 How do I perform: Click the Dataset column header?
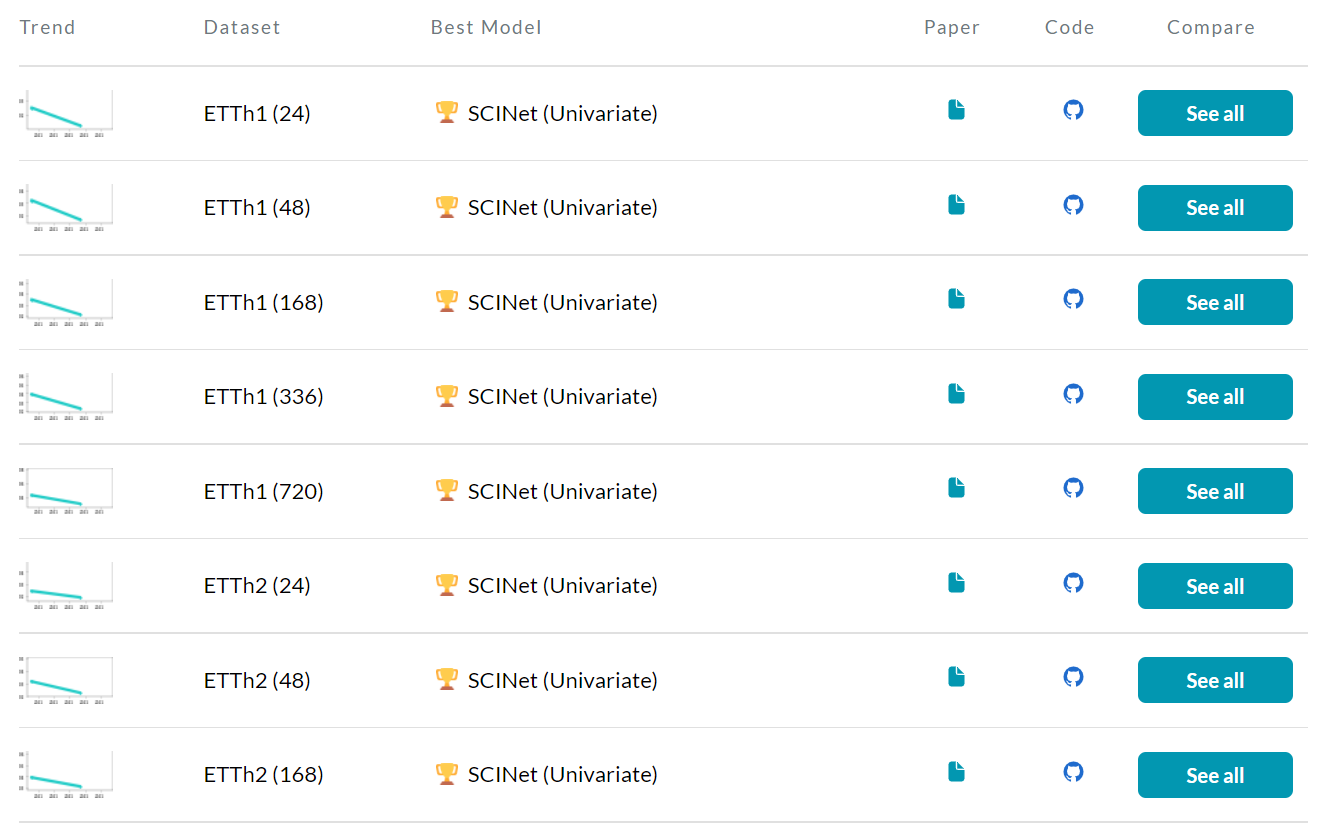point(242,28)
